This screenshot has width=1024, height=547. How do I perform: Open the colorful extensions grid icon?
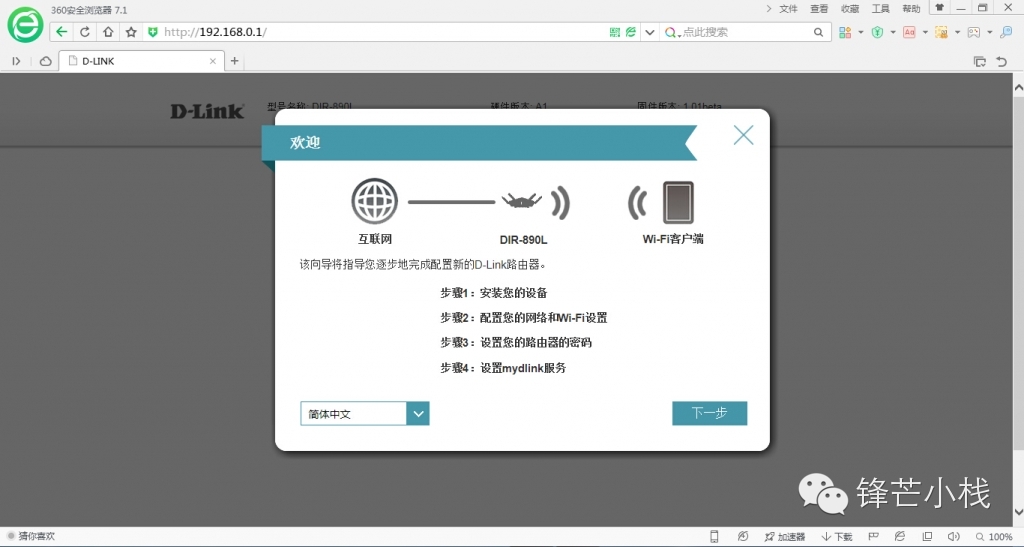pyautogui.click(x=845, y=32)
